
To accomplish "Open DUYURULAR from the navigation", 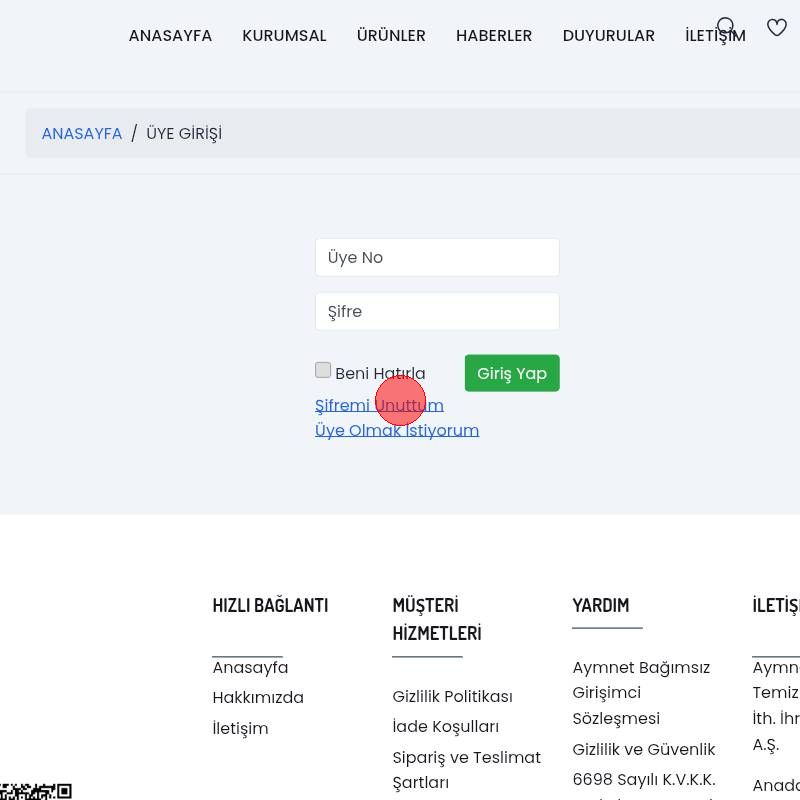I will click(608, 36).
